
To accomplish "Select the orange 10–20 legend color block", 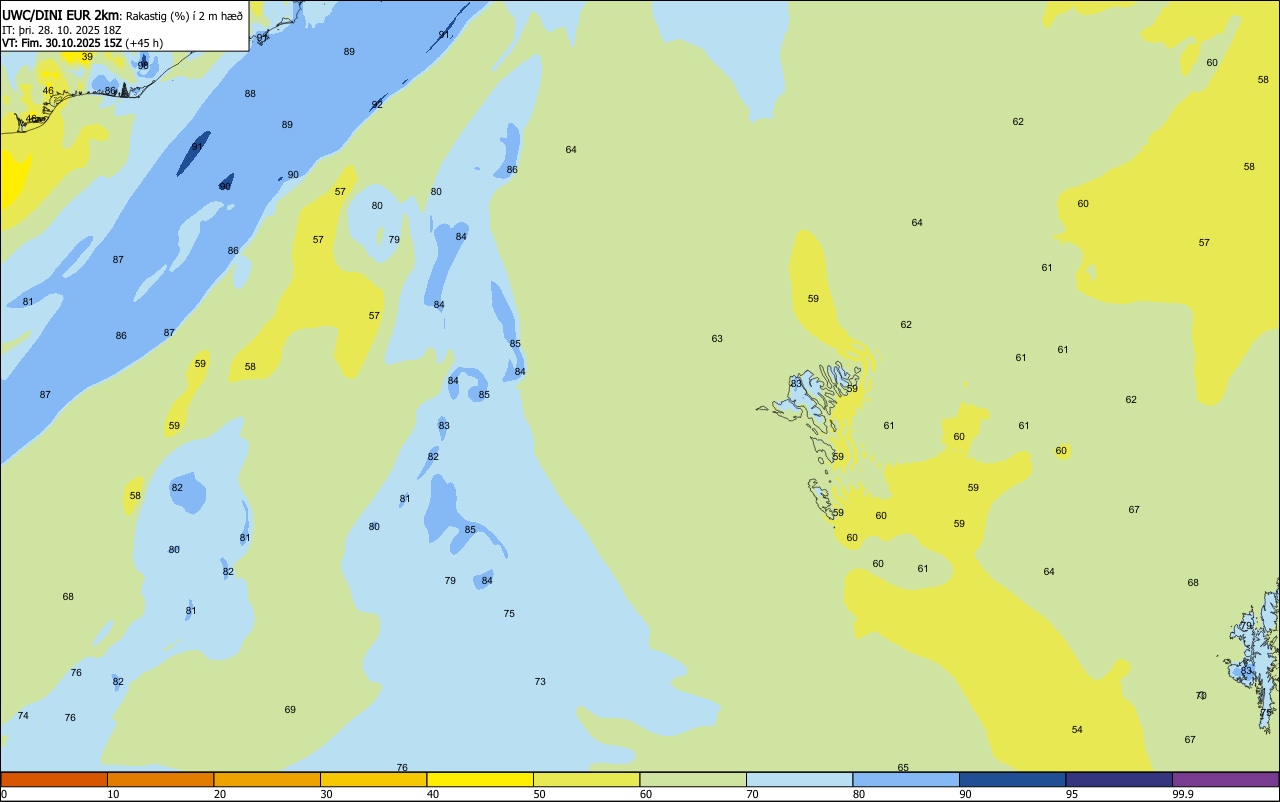I will pyautogui.click(x=160, y=779).
